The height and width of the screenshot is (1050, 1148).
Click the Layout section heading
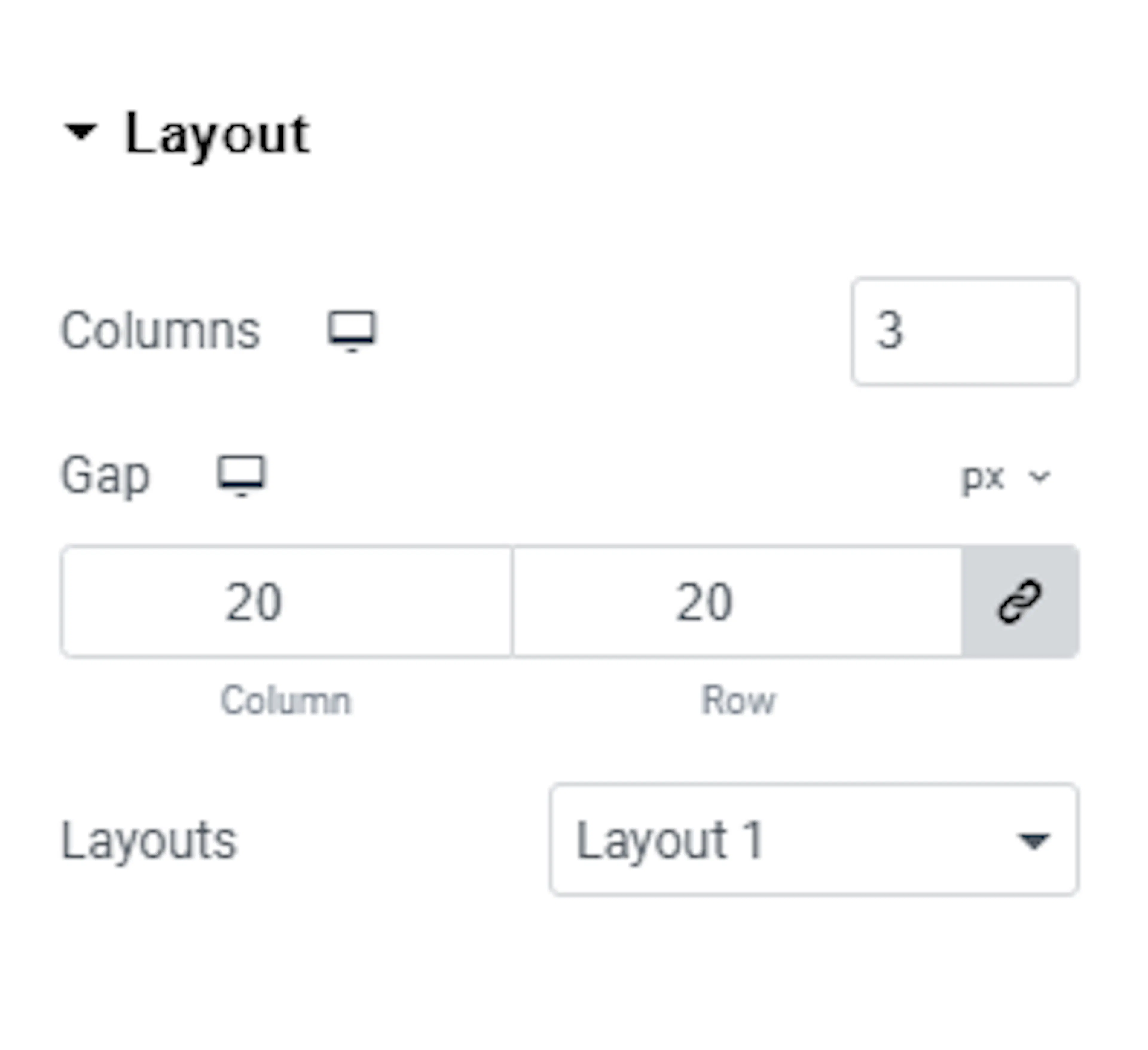pos(218,135)
